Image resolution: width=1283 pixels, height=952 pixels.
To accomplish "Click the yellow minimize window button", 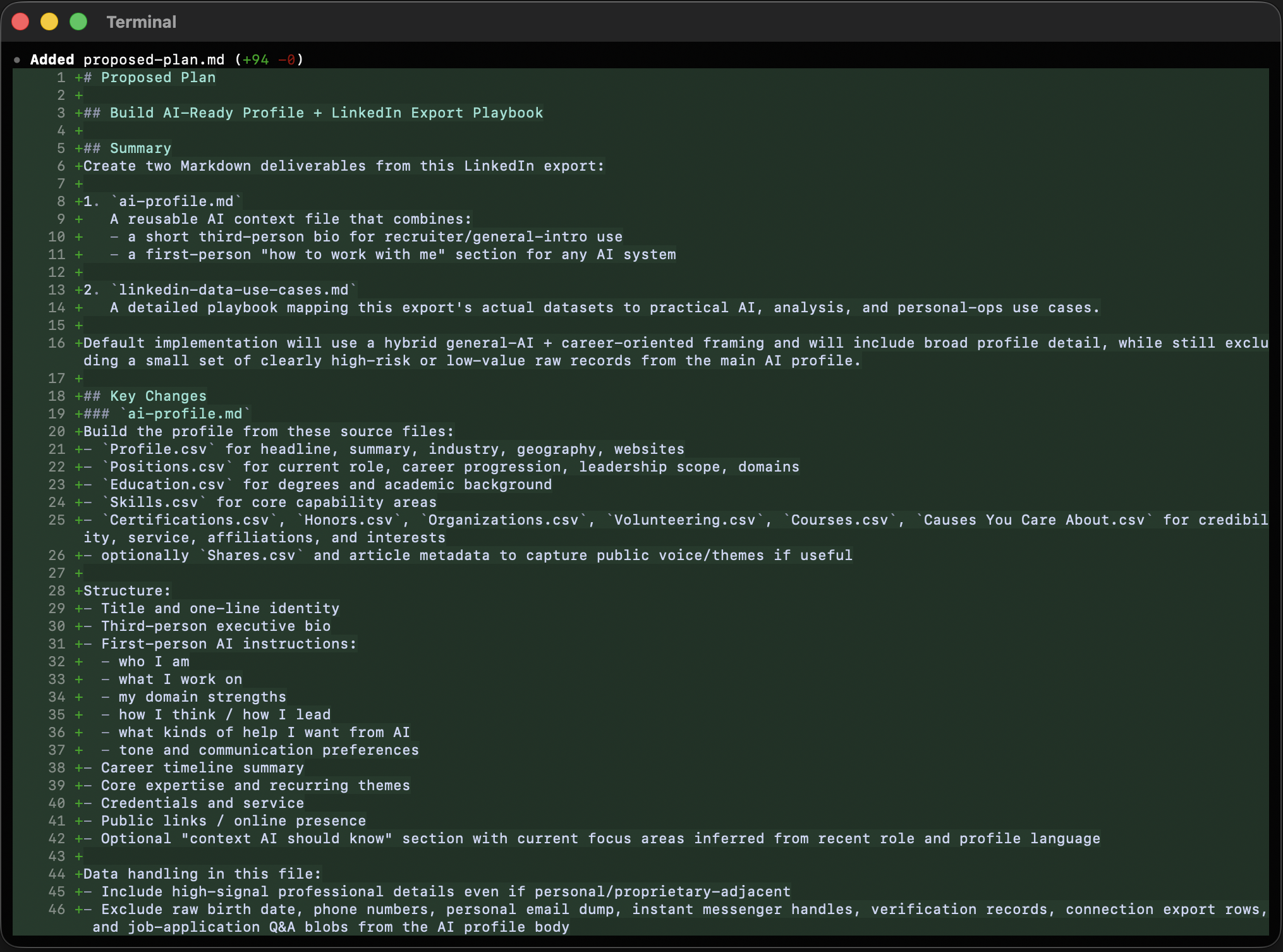I will (x=49, y=22).
